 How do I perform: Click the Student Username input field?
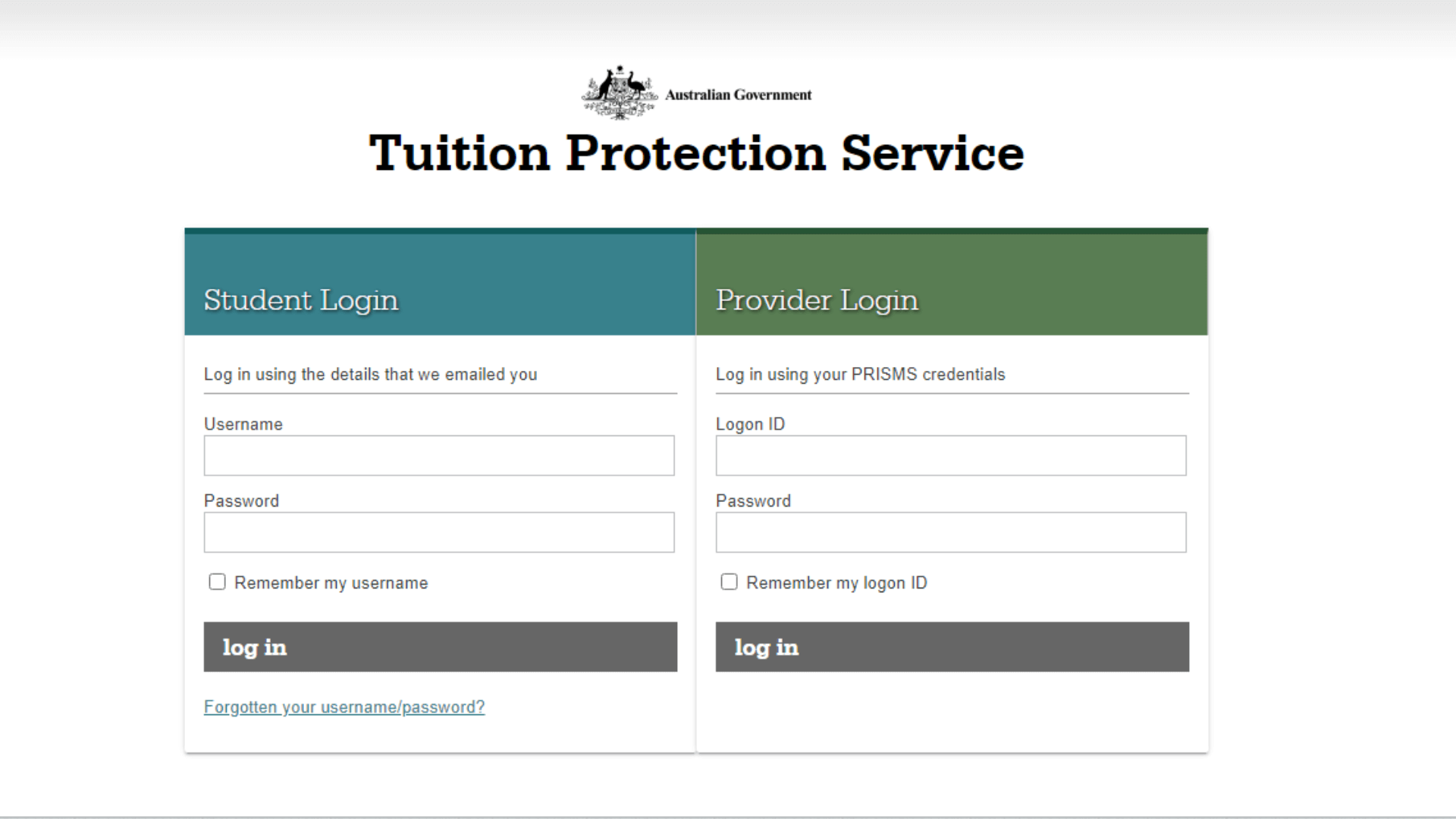439,455
